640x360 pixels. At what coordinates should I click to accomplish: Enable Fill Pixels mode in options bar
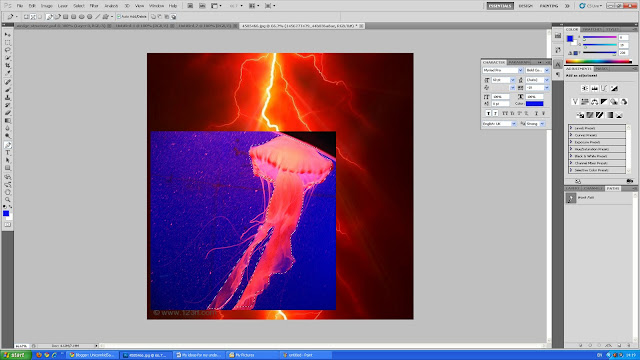(40, 17)
